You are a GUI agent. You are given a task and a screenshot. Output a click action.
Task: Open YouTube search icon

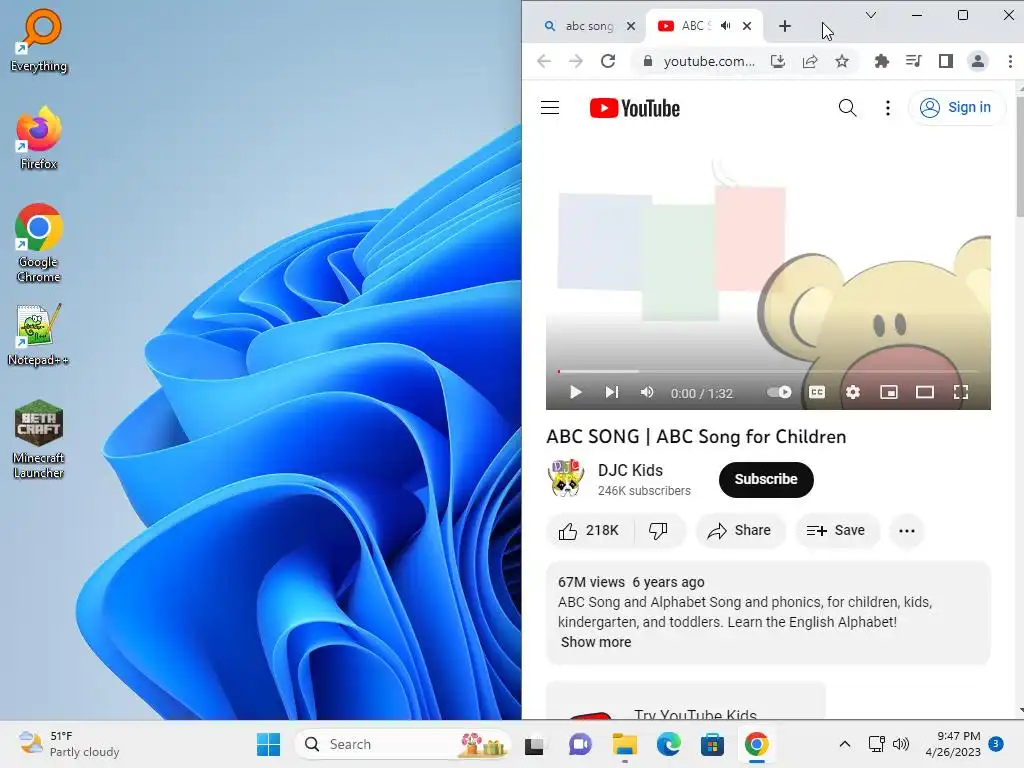[847, 108]
